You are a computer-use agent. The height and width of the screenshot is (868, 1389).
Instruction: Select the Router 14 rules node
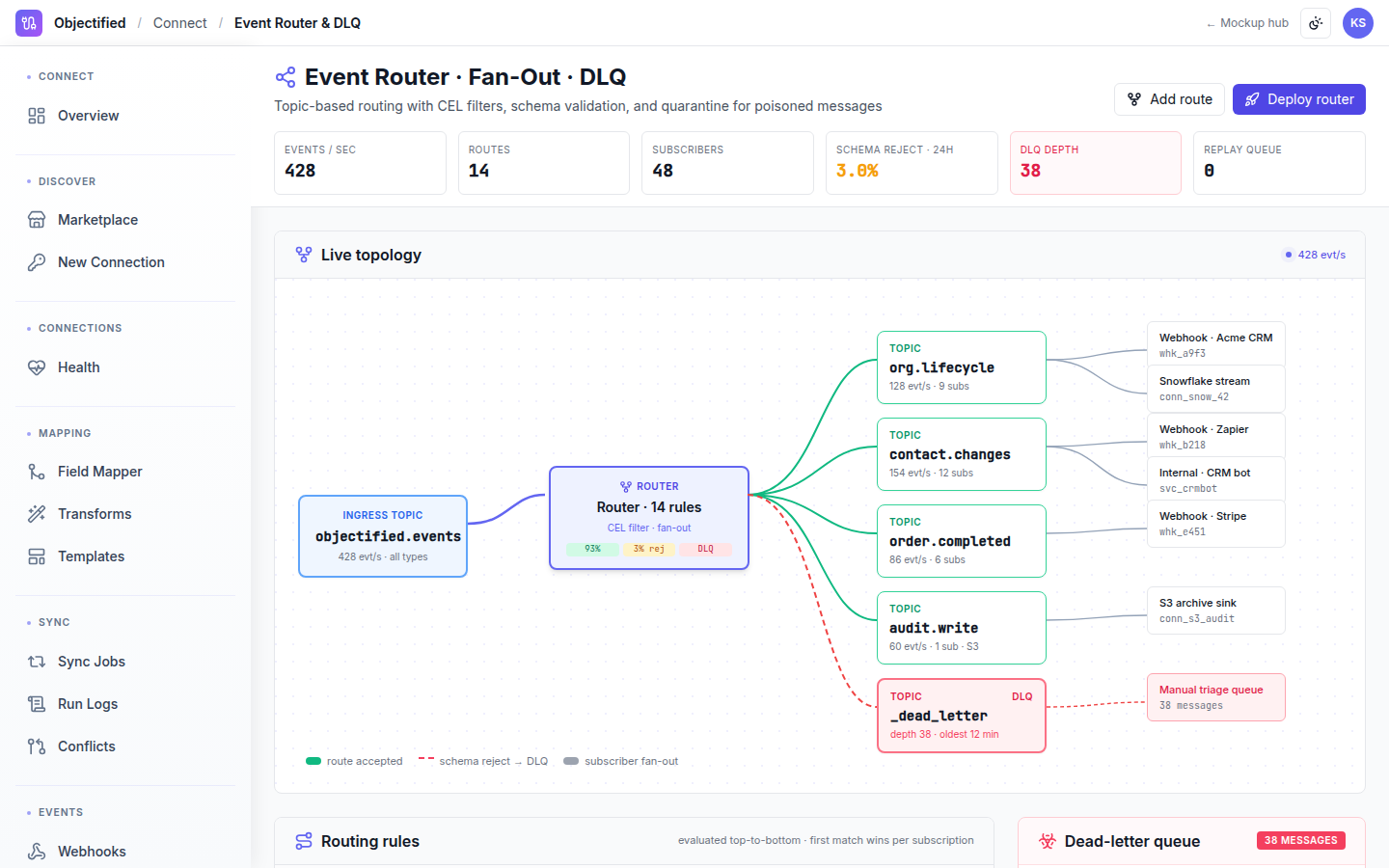click(649, 518)
